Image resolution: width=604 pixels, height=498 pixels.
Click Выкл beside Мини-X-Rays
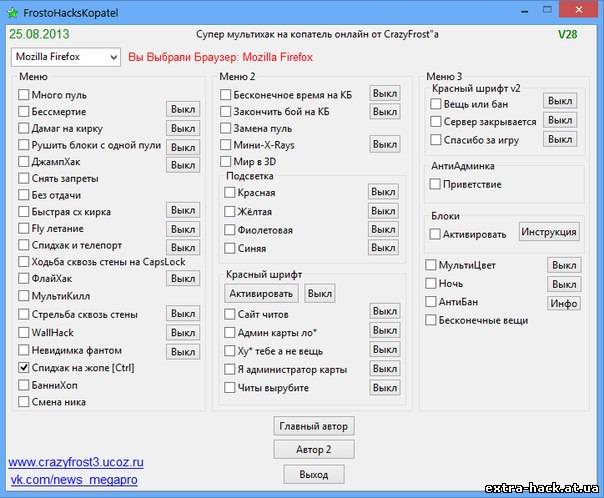pos(384,144)
